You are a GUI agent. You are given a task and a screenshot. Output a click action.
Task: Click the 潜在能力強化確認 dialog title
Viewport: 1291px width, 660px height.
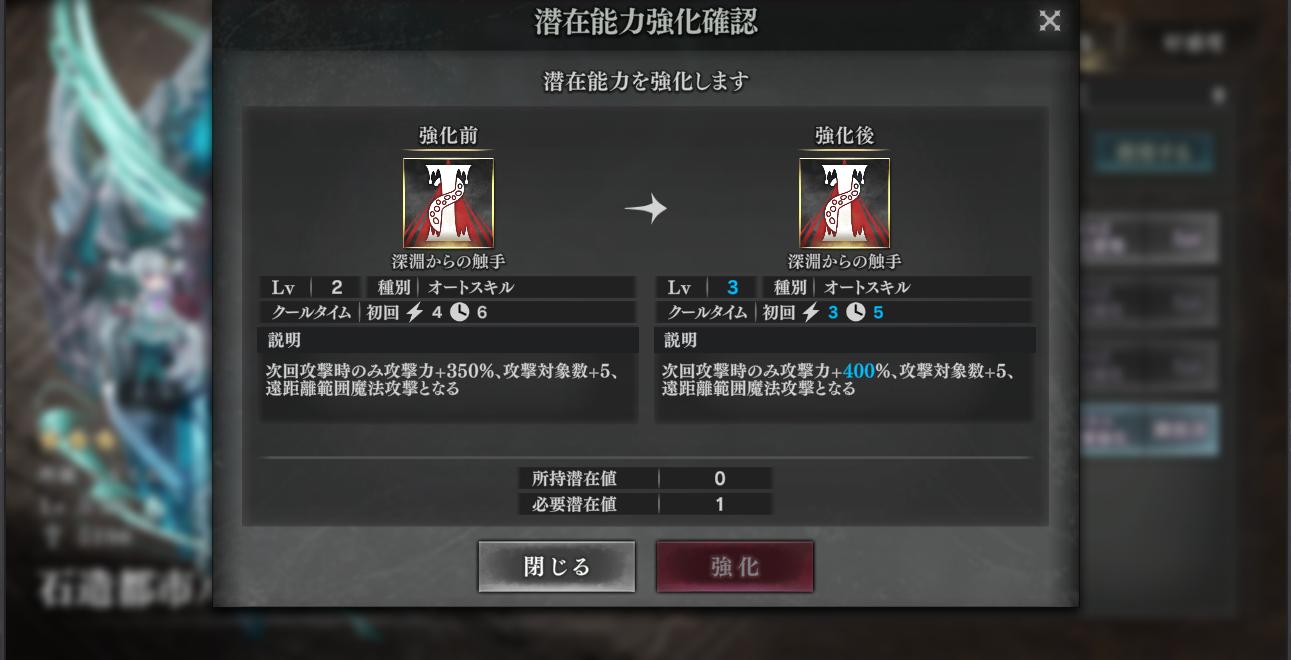[x=646, y=22]
